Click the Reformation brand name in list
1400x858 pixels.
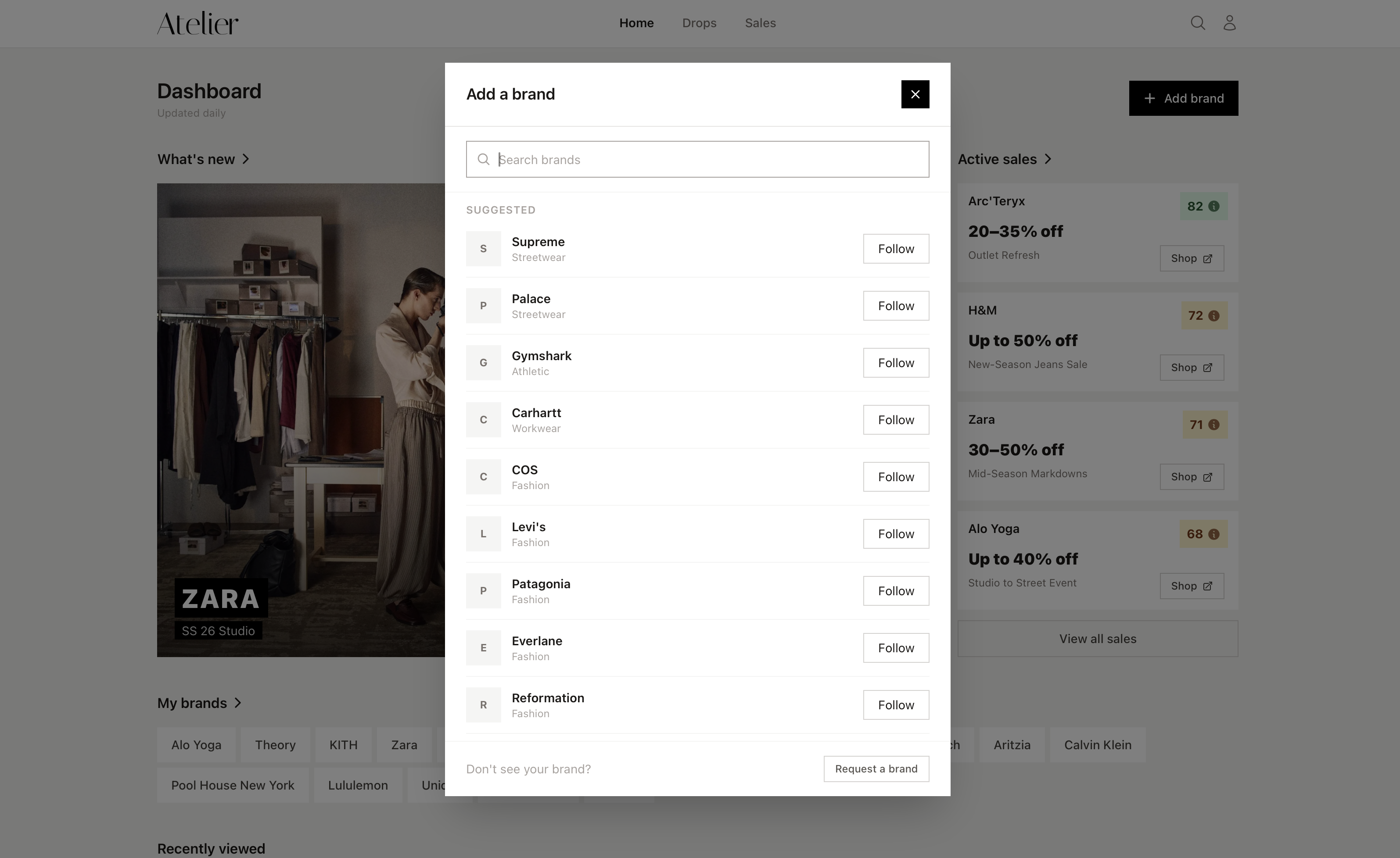point(548,698)
